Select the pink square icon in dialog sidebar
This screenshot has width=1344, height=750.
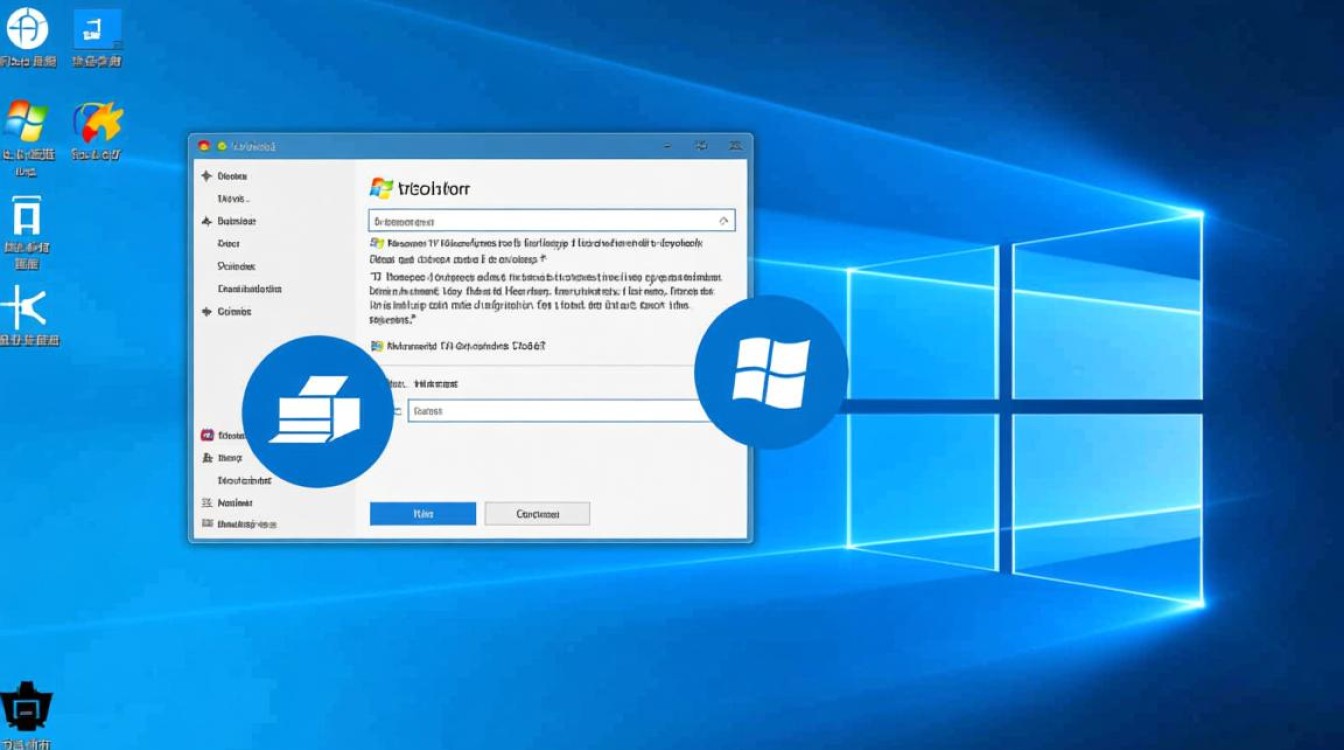pos(207,435)
